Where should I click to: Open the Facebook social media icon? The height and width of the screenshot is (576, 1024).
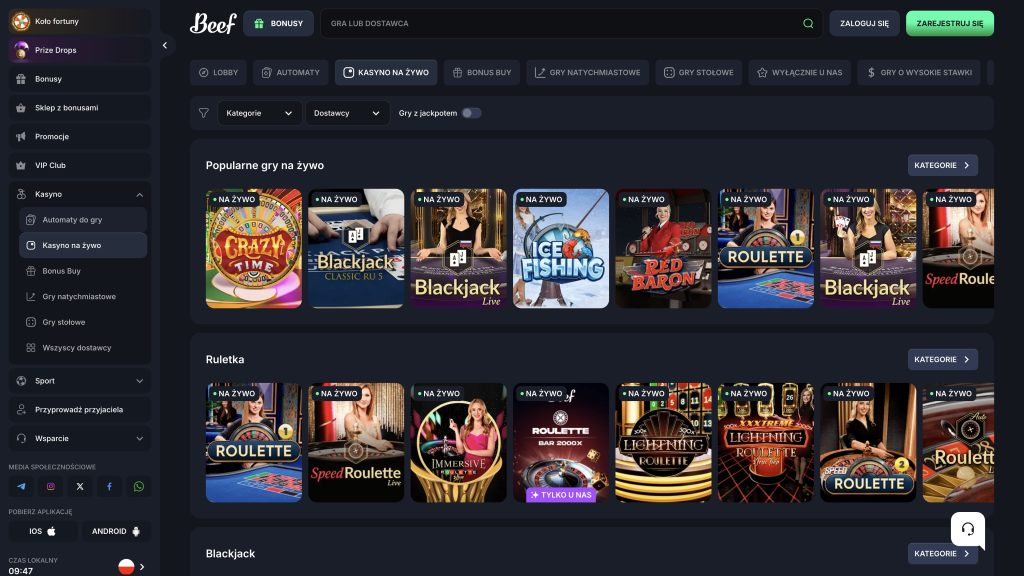point(109,487)
